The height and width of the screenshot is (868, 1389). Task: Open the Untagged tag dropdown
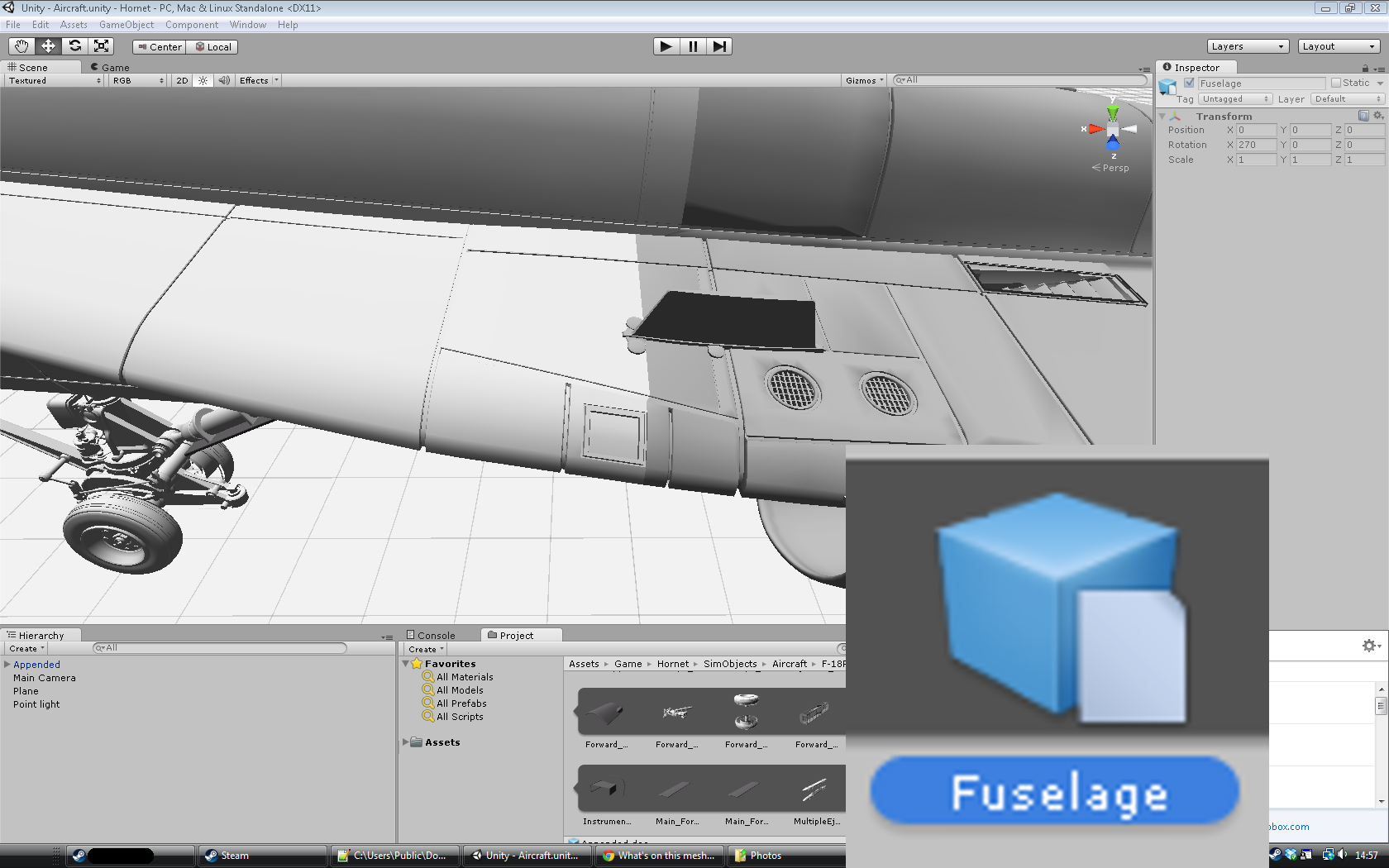point(1234,99)
